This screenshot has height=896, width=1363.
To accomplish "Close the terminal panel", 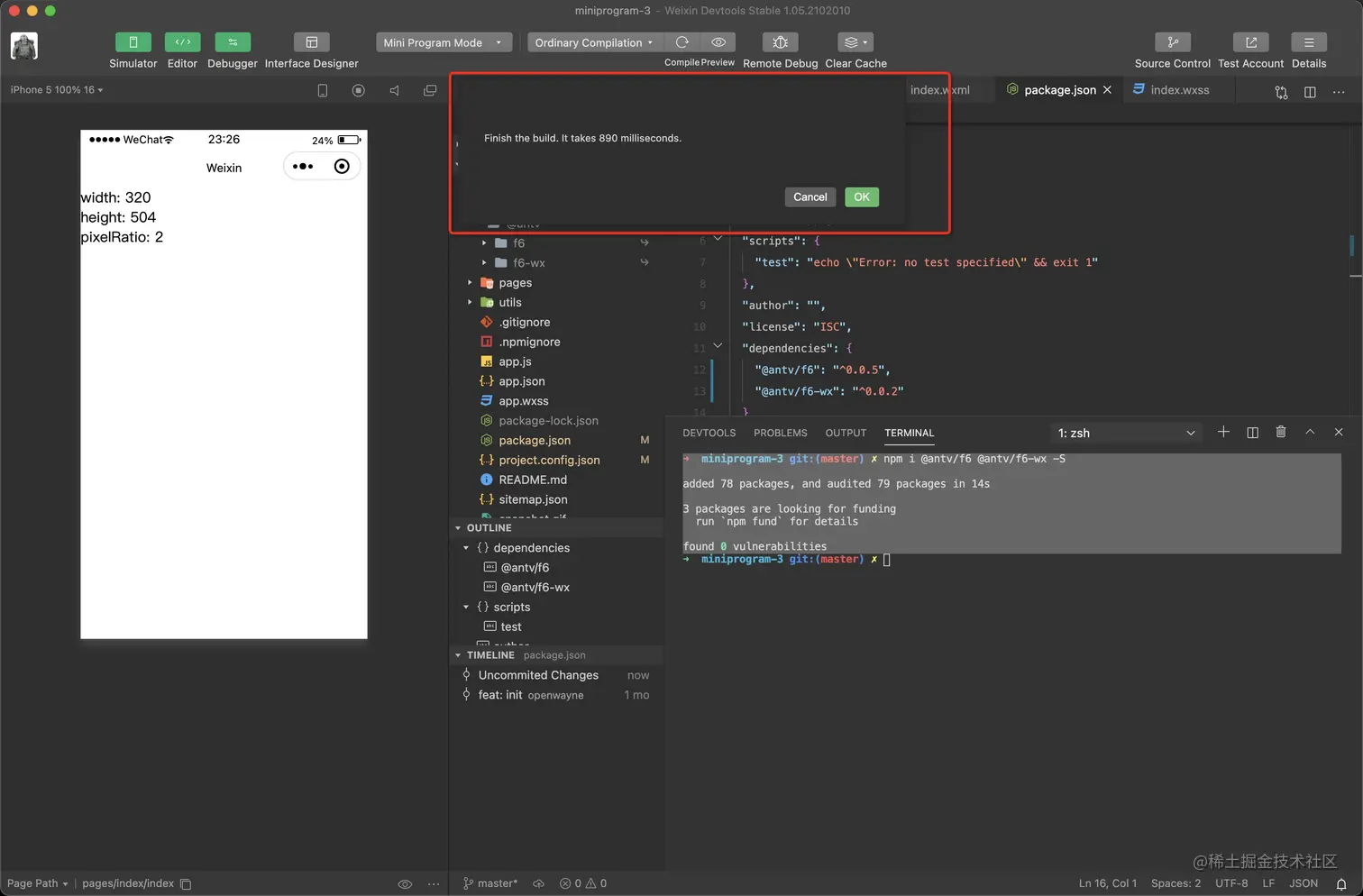I will [x=1339, y=433].
